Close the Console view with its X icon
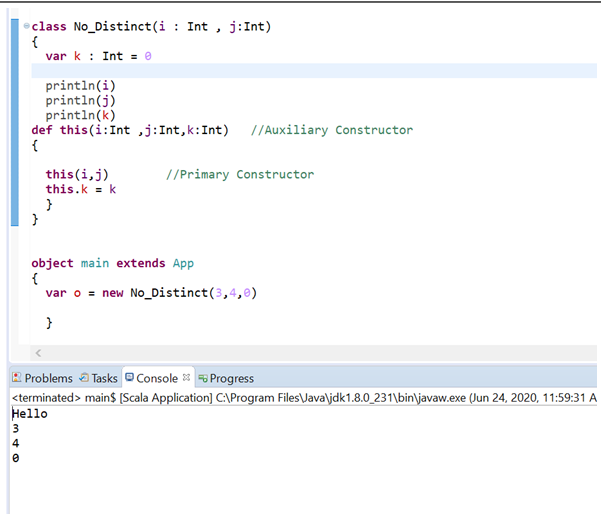The image size is (601, 514). click(x=186, y=377)
